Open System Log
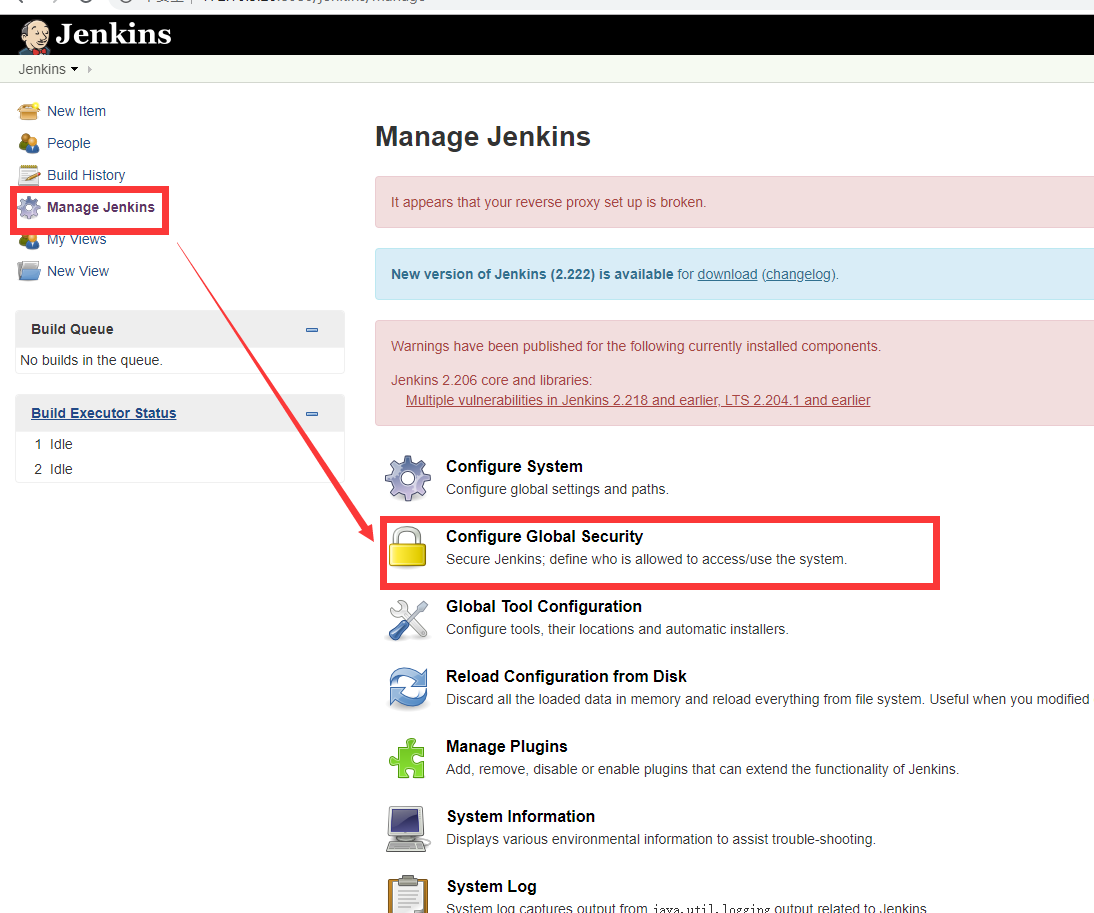 point(491,886)
